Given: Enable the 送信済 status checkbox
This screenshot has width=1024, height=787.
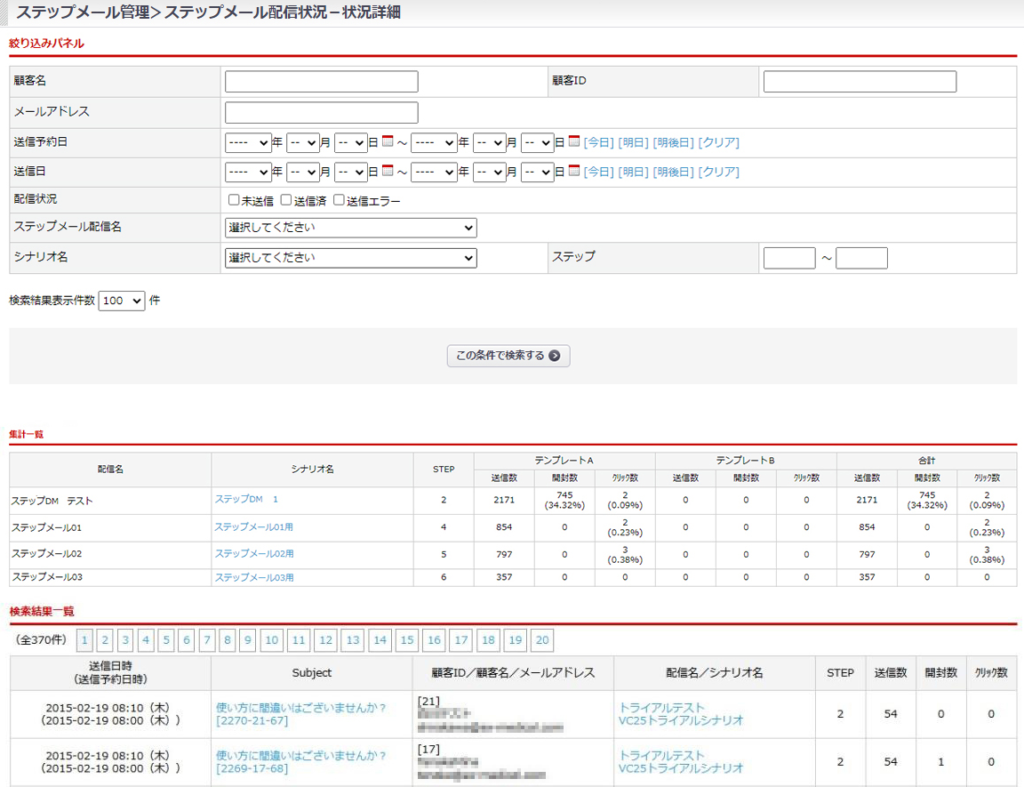Looking at the screenshot, I should 286,200.
